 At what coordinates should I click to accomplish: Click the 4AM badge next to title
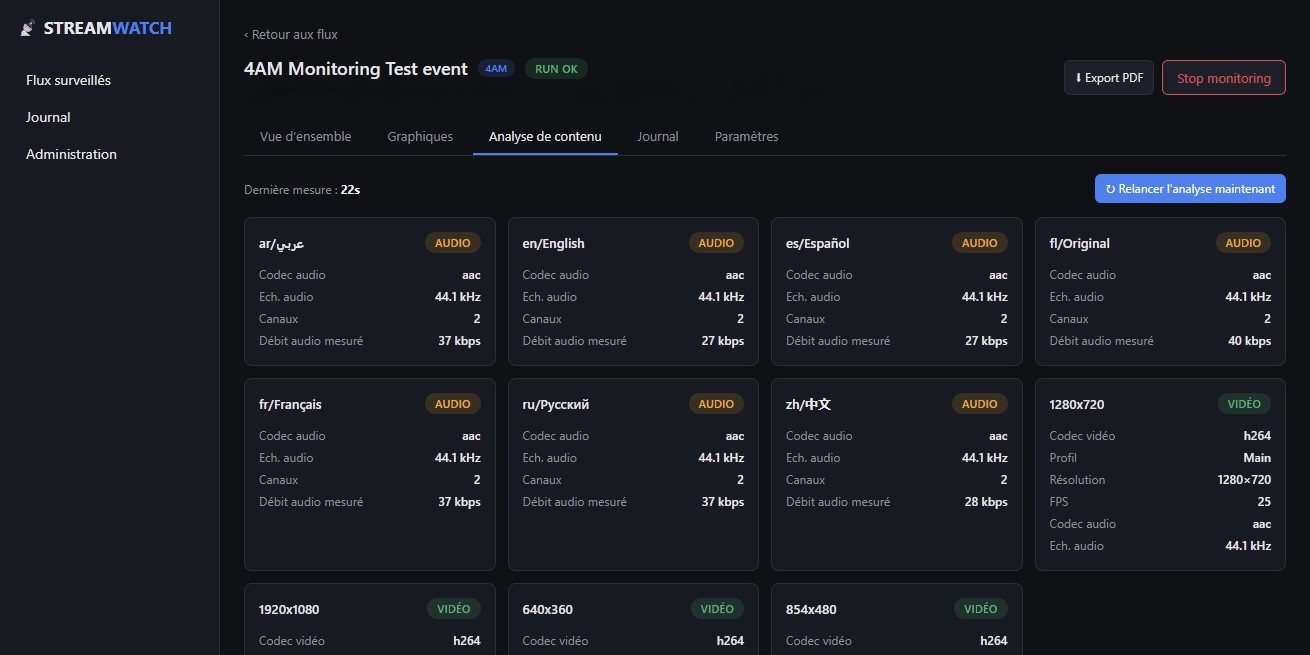point(497,69)
